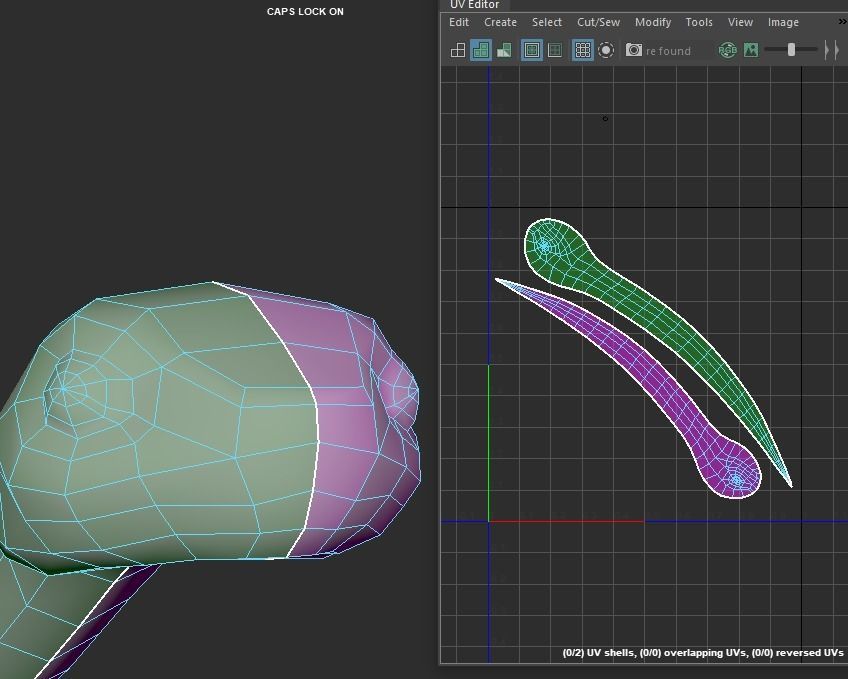Click the UV snapshot camera icon
The height and width of the screenshot is (679, 848).
(x=633, y=50)
